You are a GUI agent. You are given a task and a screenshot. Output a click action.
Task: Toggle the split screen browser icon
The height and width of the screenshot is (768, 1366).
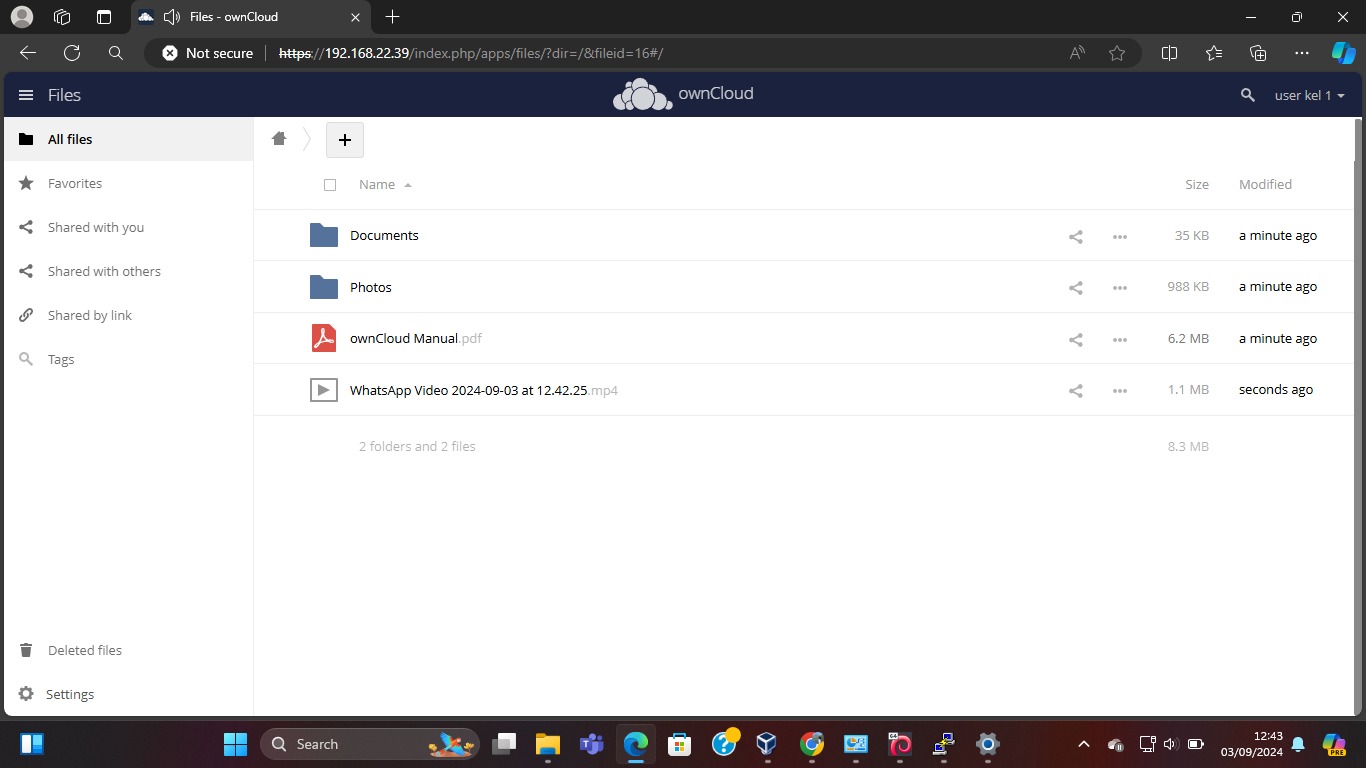(x=1169, y=53)
